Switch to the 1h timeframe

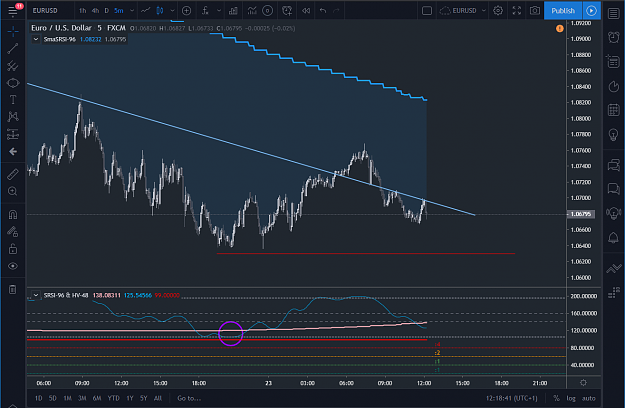[x=83, y=11]
